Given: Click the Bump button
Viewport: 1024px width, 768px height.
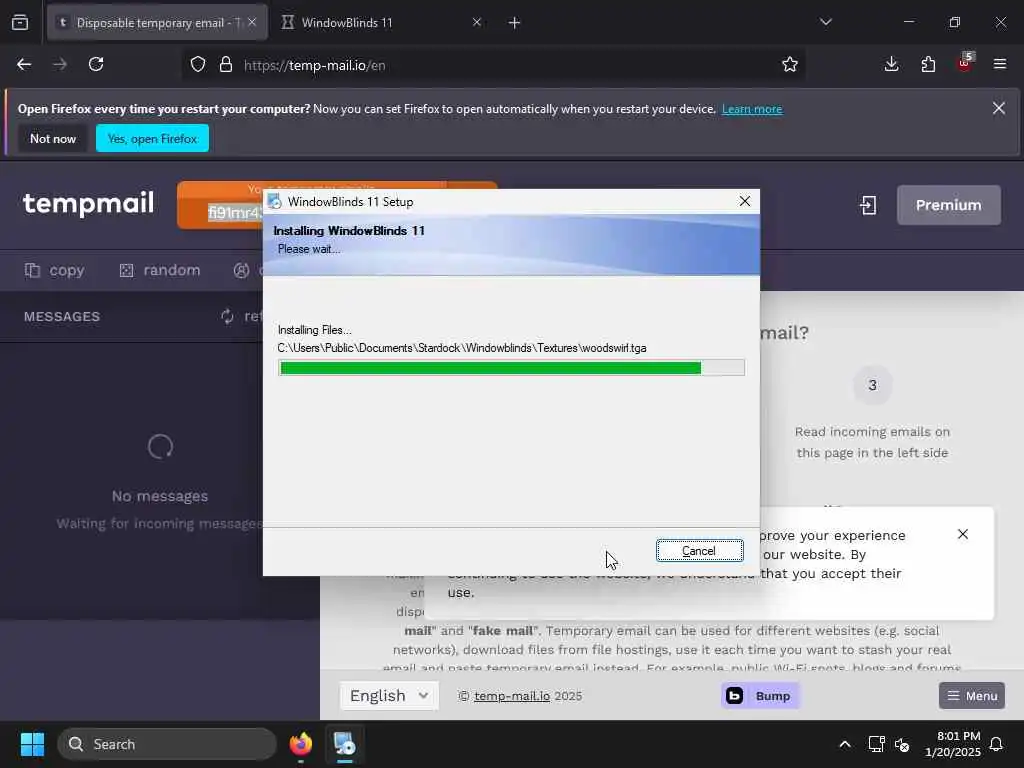Looking at the screenshot, I should (x=760, y=696).
